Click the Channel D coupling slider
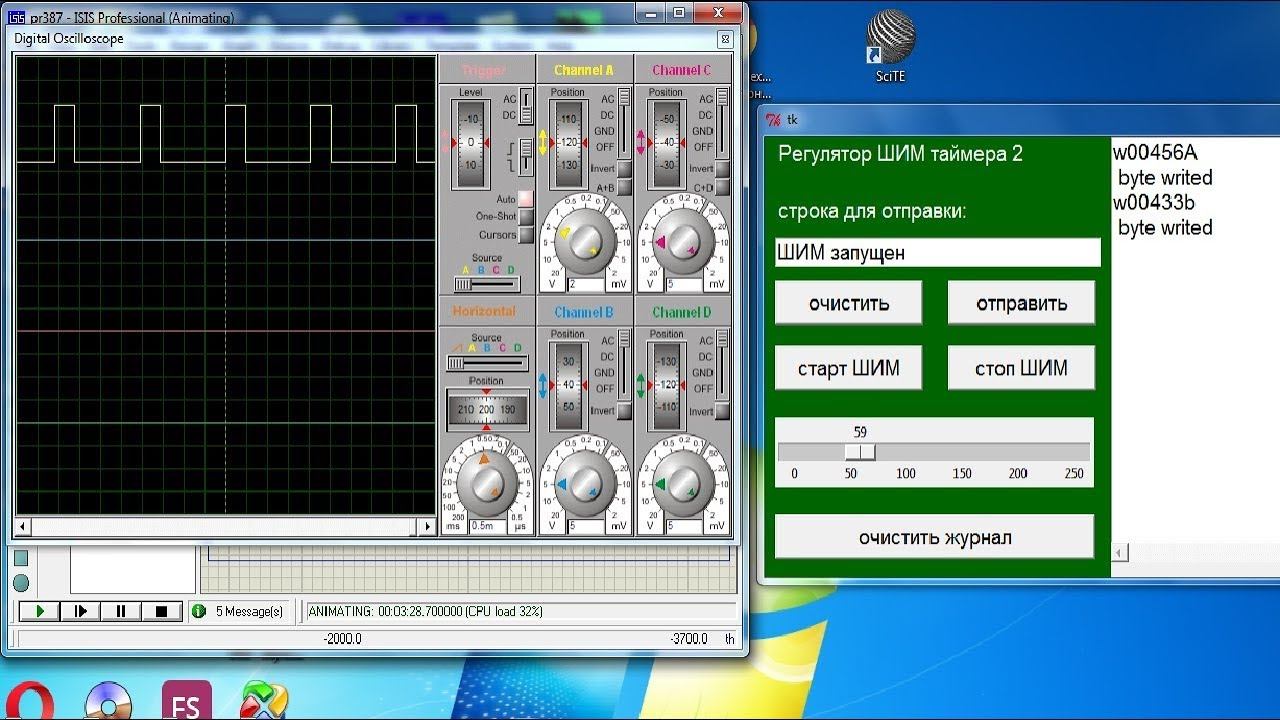 point(723,364)
